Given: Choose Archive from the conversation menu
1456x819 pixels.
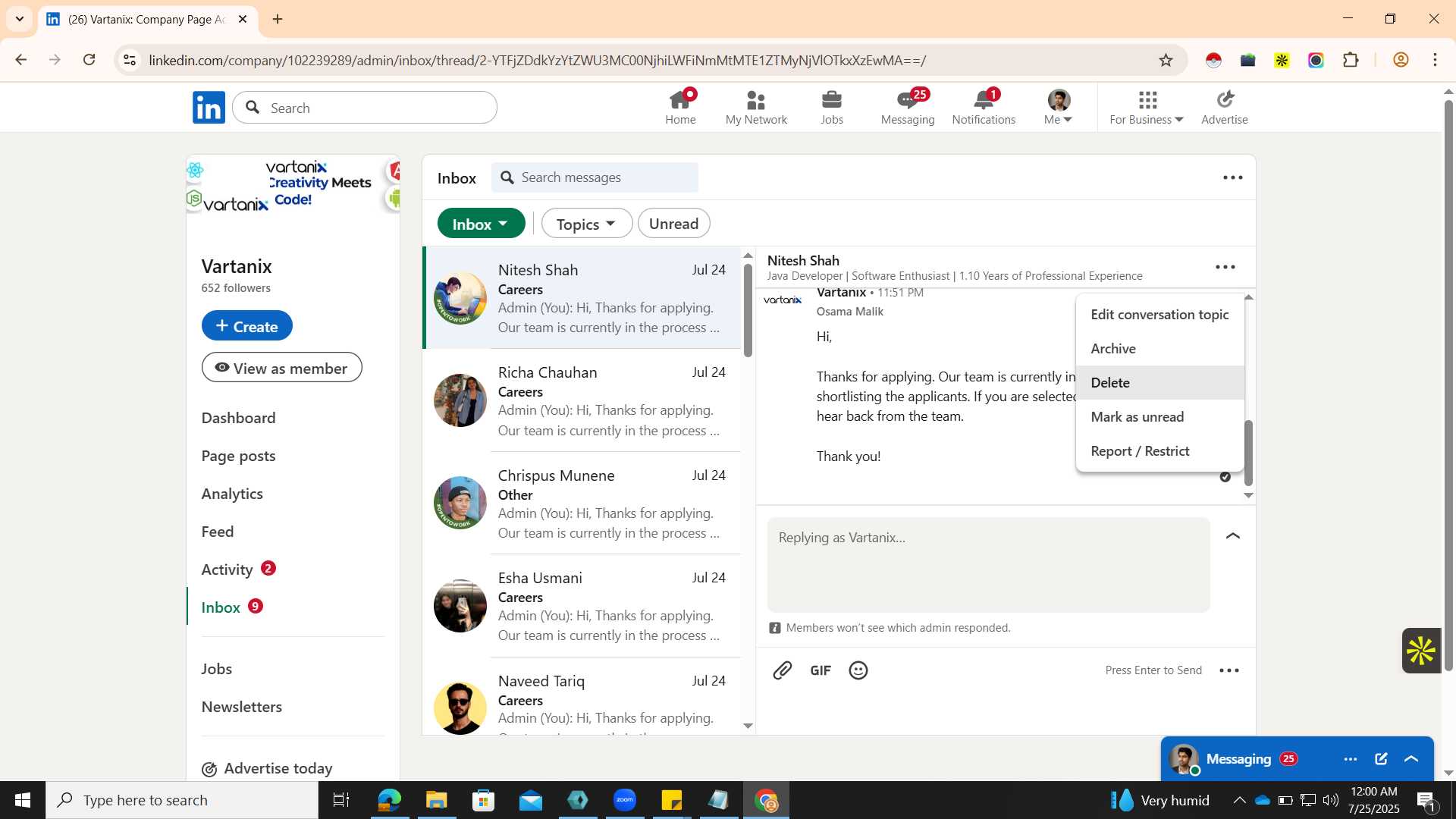Looking at the screenshot, I should tap(1159, 349).
